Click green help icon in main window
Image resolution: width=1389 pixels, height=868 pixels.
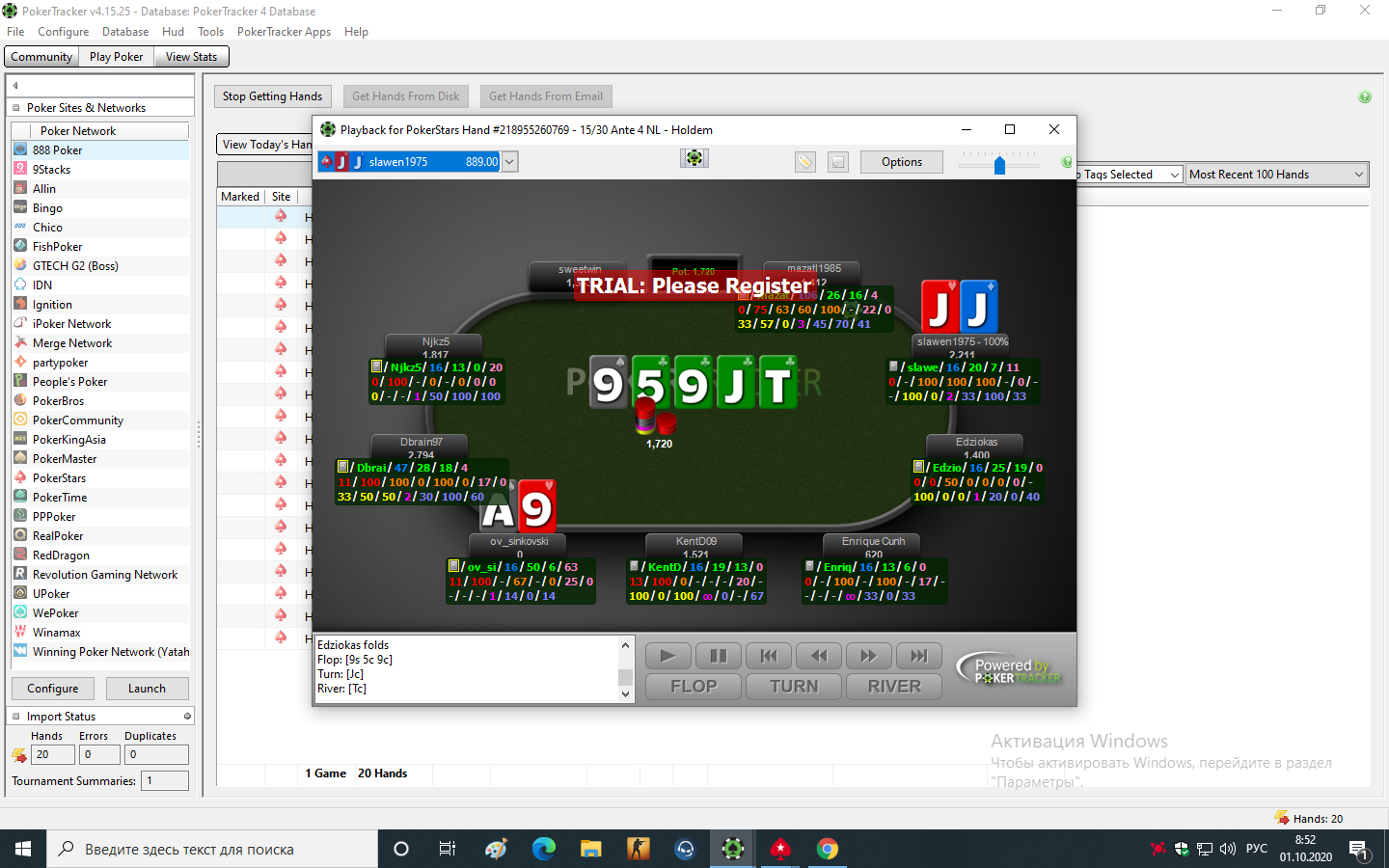(x=1365, y=96)
